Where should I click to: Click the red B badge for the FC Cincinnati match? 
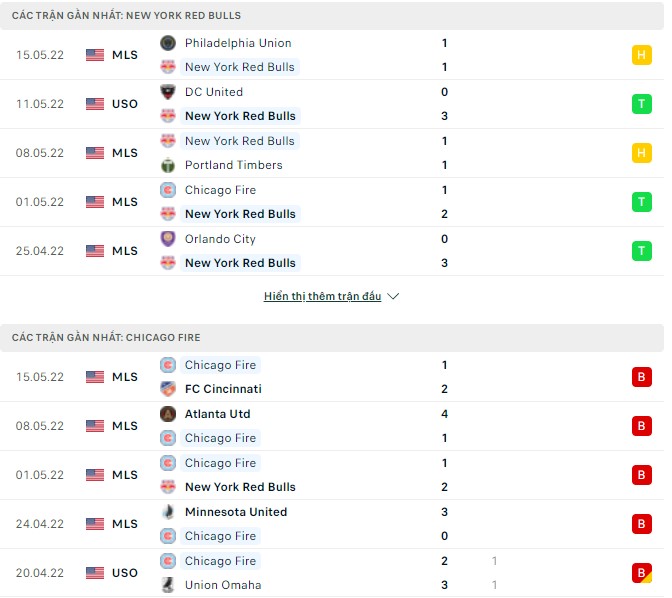coord(641,377)
